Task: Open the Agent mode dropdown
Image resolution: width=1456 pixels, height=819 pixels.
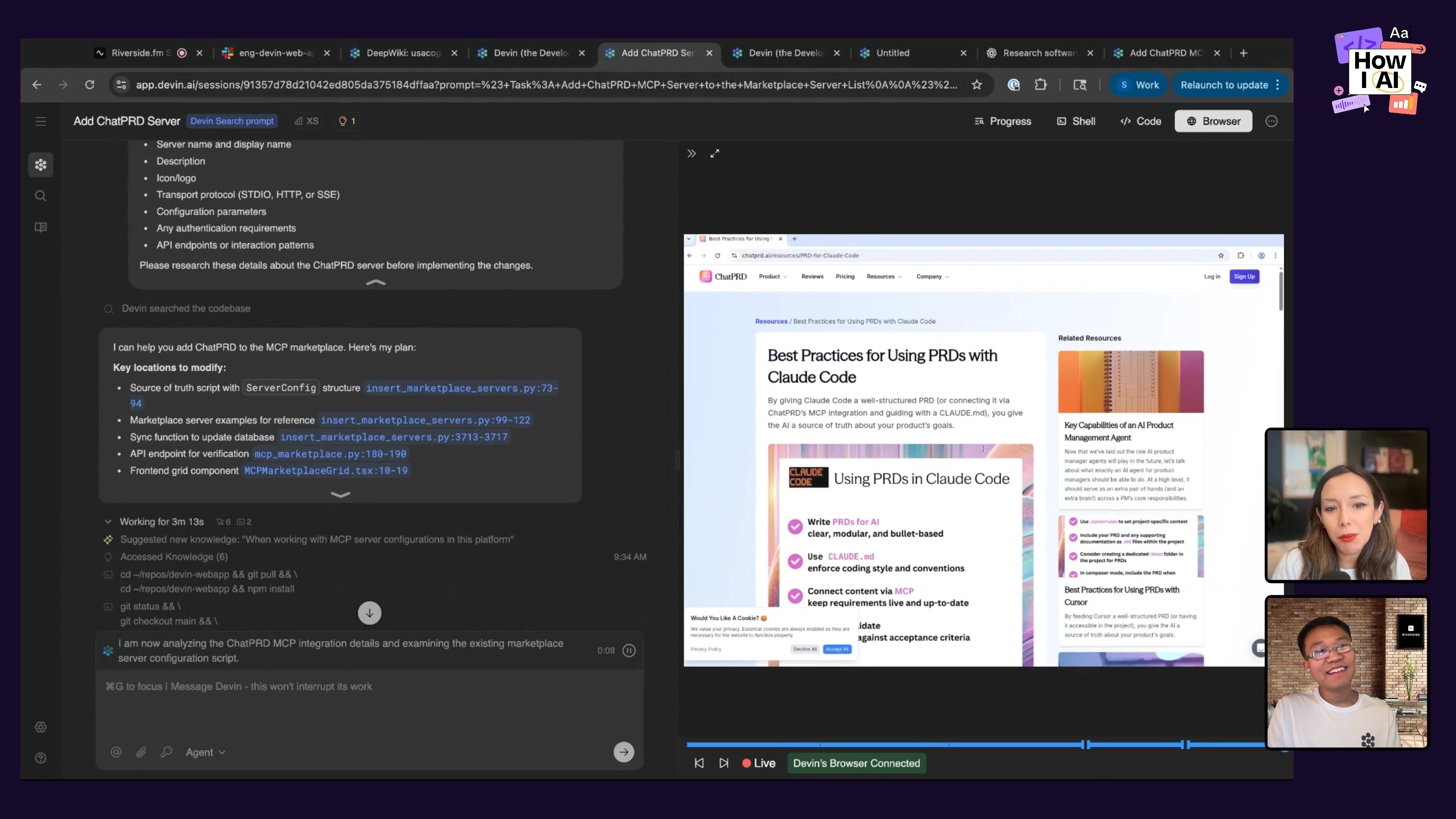Action: tap(205, 752)
